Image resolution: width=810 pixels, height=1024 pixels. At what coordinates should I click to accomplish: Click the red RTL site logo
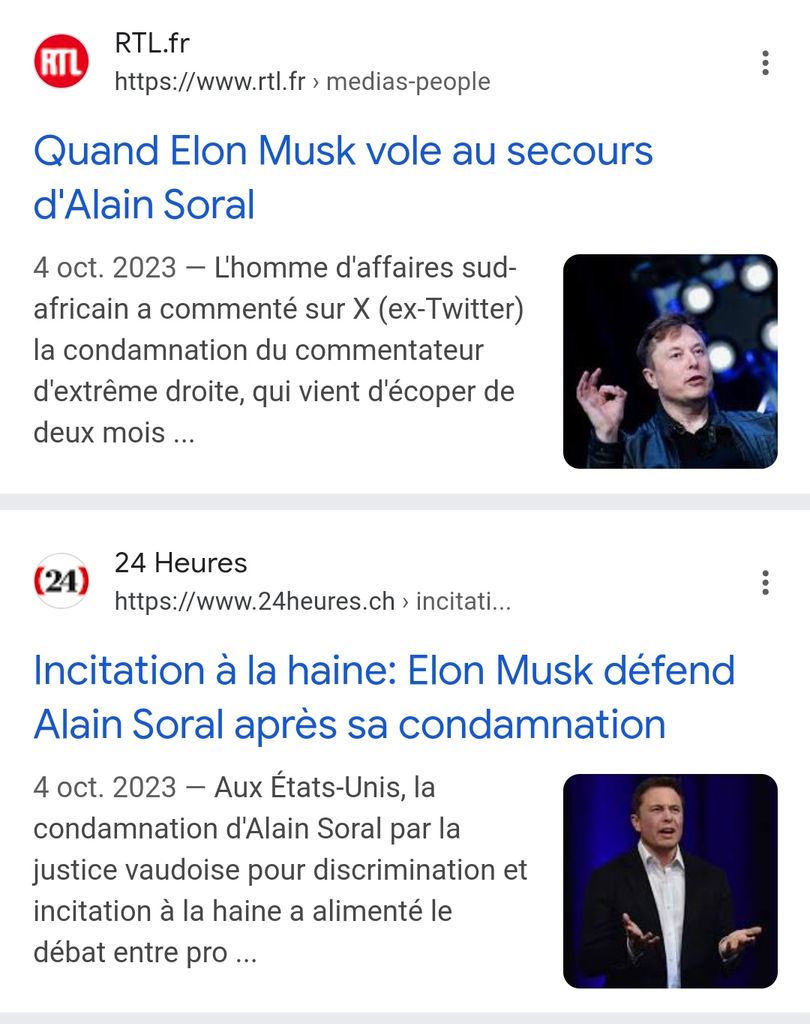(x=61, y=61)
